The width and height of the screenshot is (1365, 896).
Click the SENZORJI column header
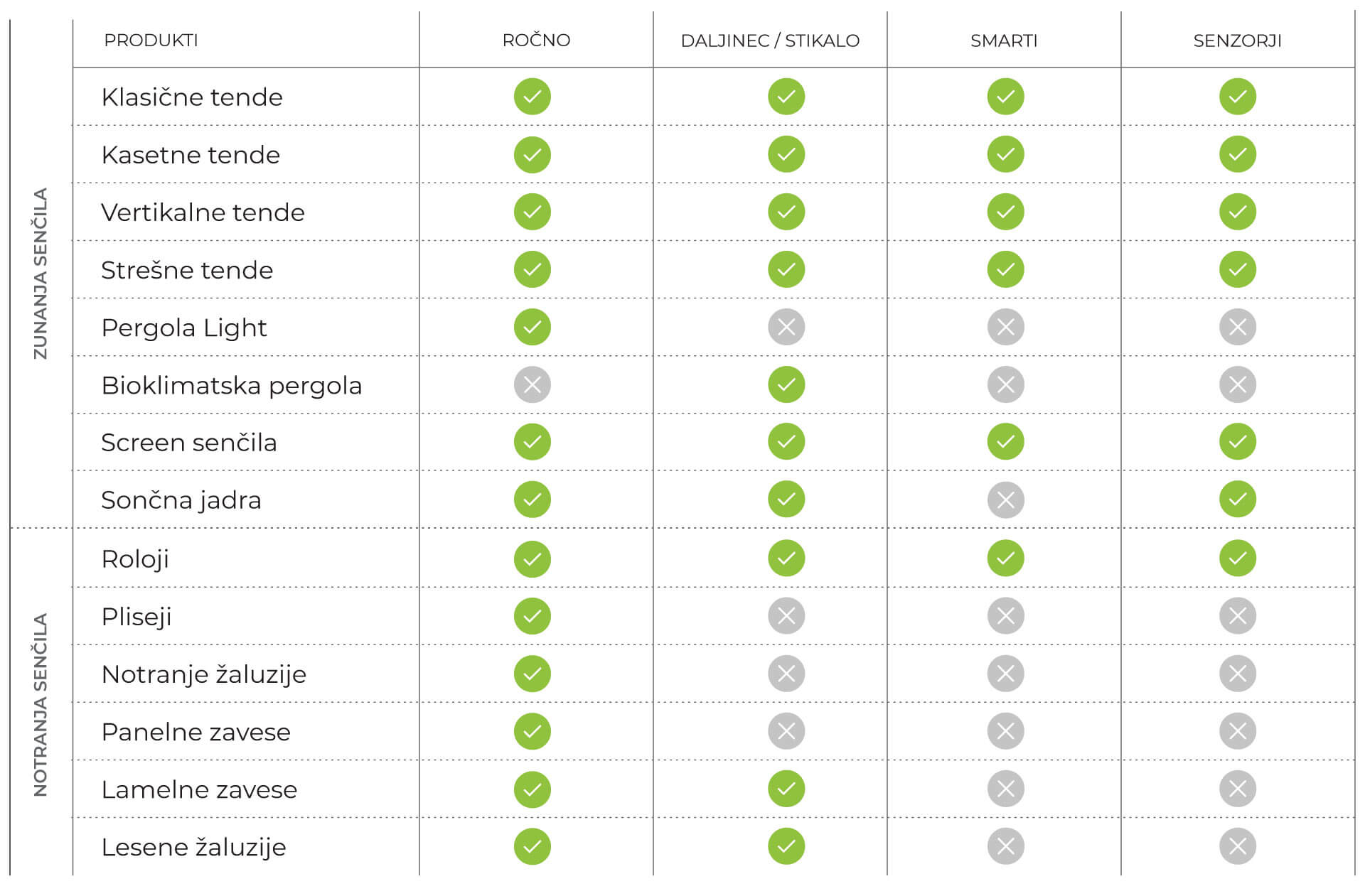click(x=1237, y=41)
